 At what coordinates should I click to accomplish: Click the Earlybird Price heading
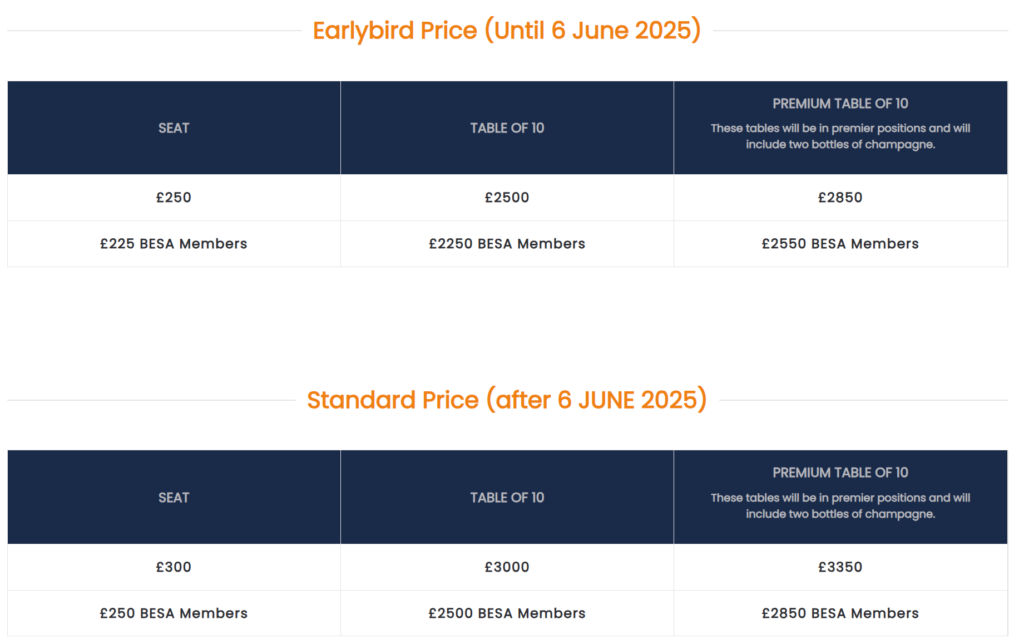[x=506, y=31]
